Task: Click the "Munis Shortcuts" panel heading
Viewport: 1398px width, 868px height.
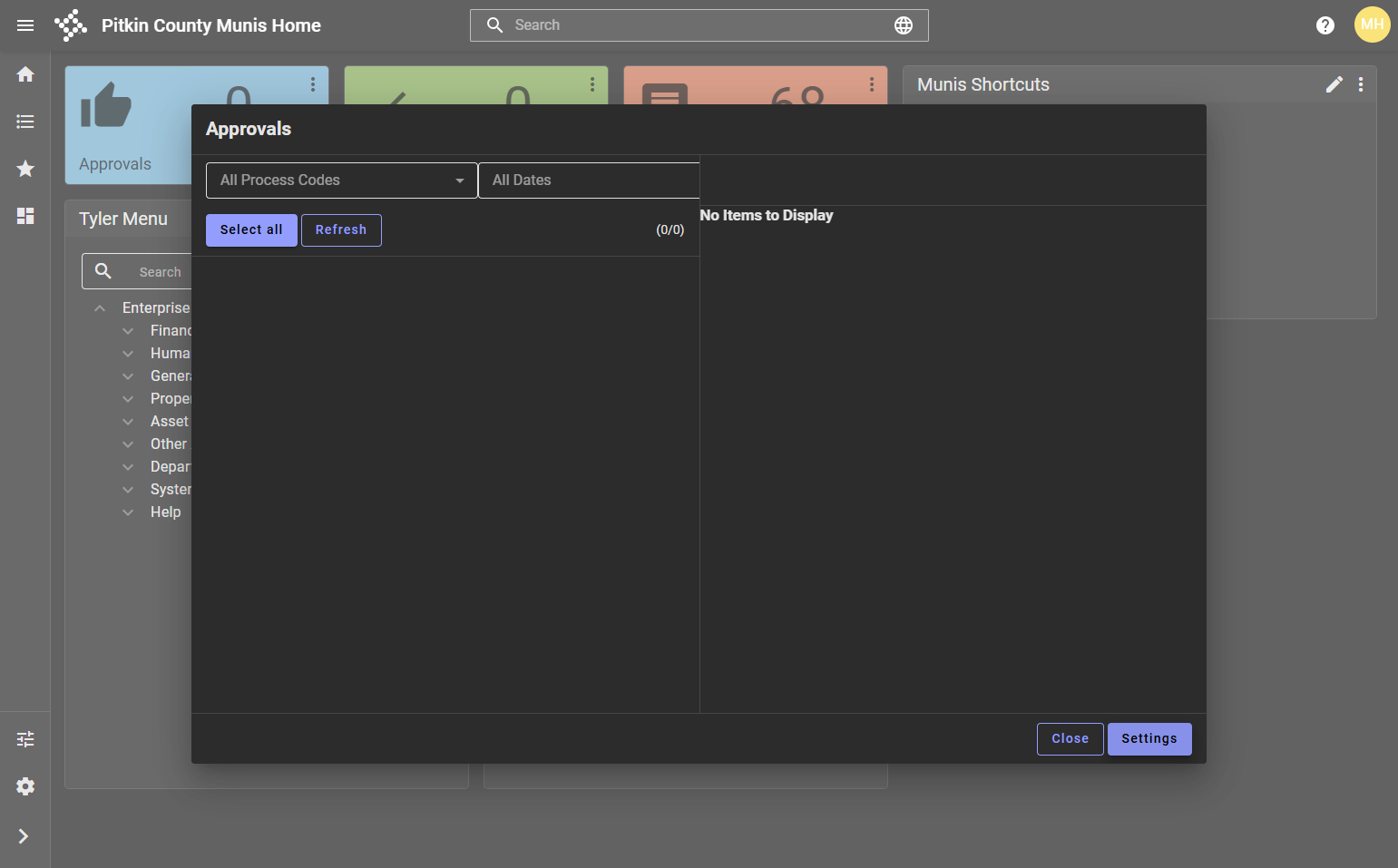Action: click(x=983, y=84)
